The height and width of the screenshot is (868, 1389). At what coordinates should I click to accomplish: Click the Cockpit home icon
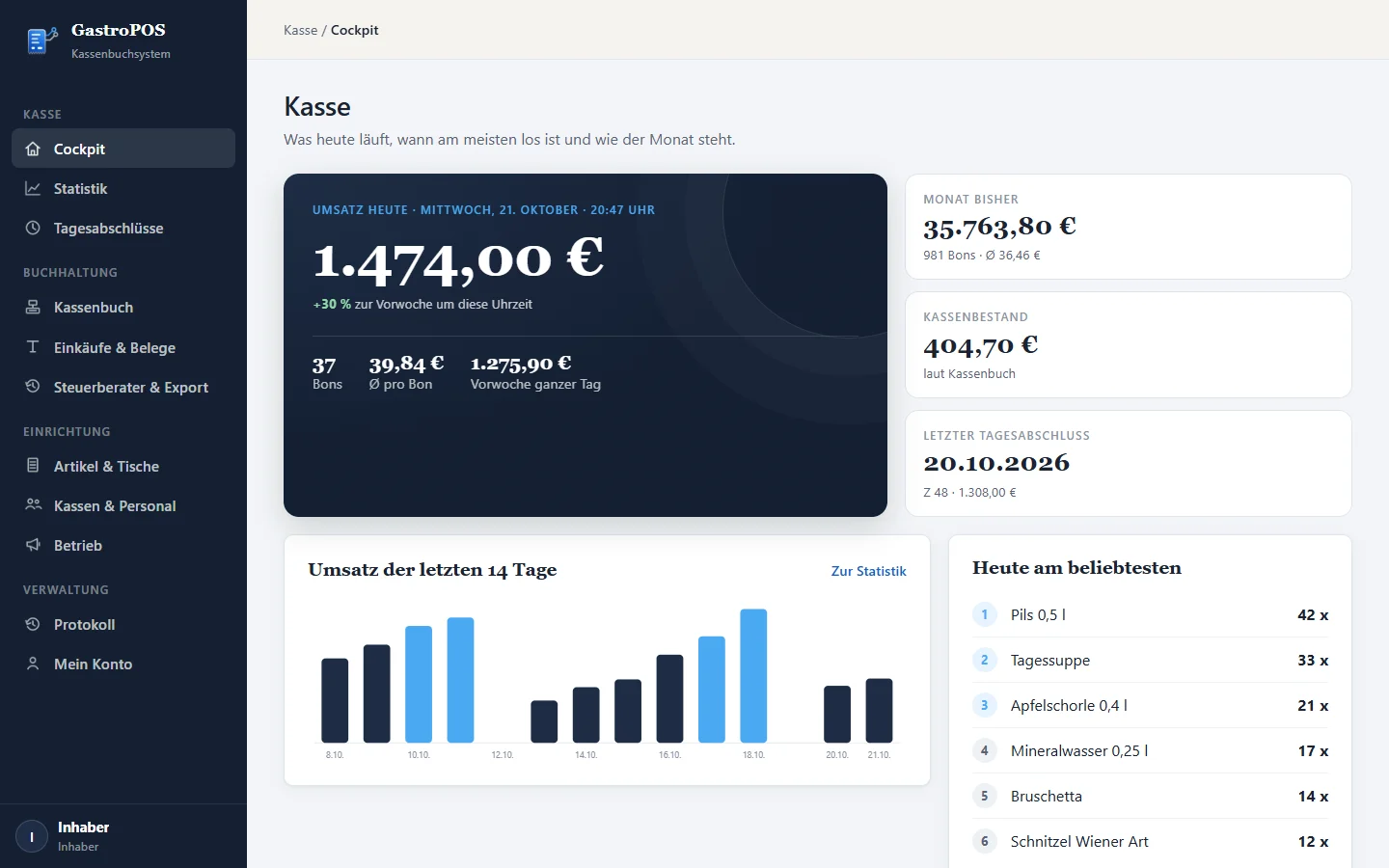(x=33, y=149)
